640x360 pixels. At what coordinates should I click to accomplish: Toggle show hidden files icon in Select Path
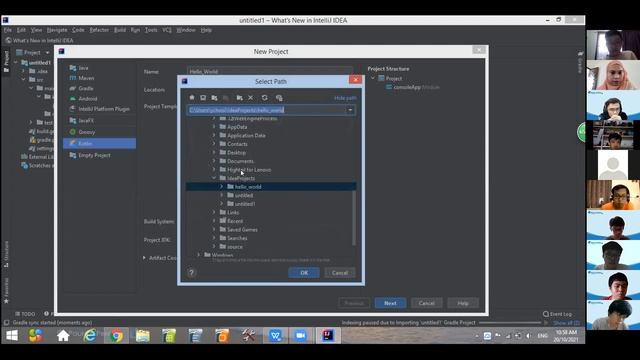(279, 98)
